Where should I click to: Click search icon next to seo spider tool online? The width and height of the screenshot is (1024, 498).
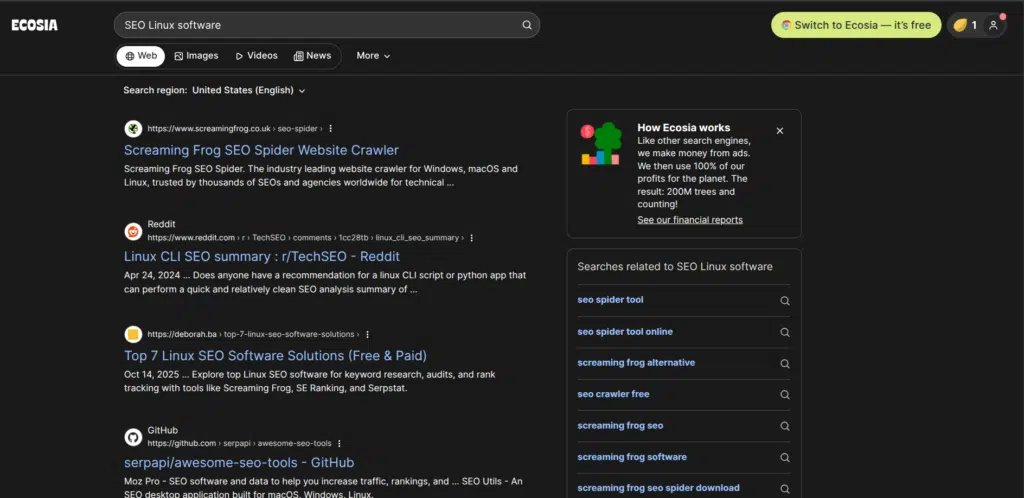[x=785, y=332]
